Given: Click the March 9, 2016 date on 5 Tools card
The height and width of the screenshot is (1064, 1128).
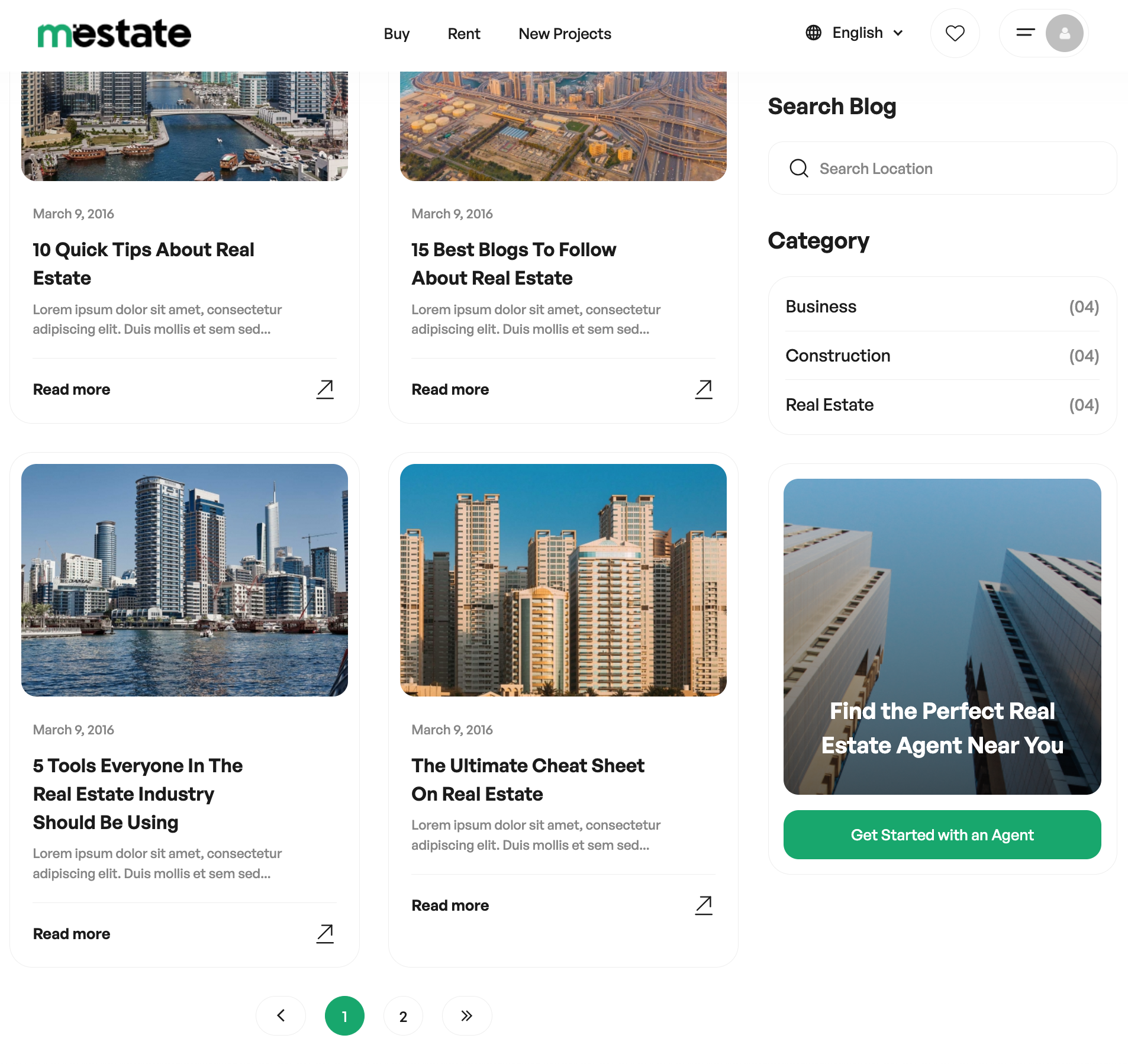Looking at the screenshot, I should 73,730.
